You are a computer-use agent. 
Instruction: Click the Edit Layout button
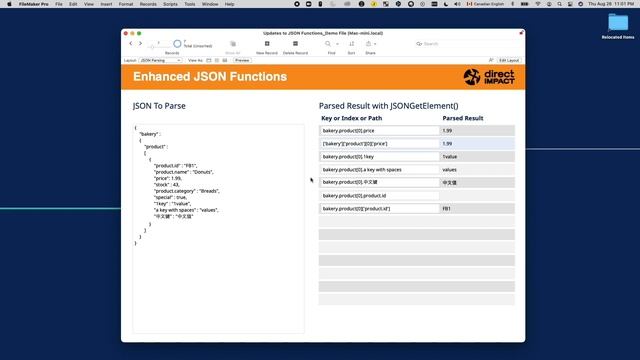click(509, 60)
